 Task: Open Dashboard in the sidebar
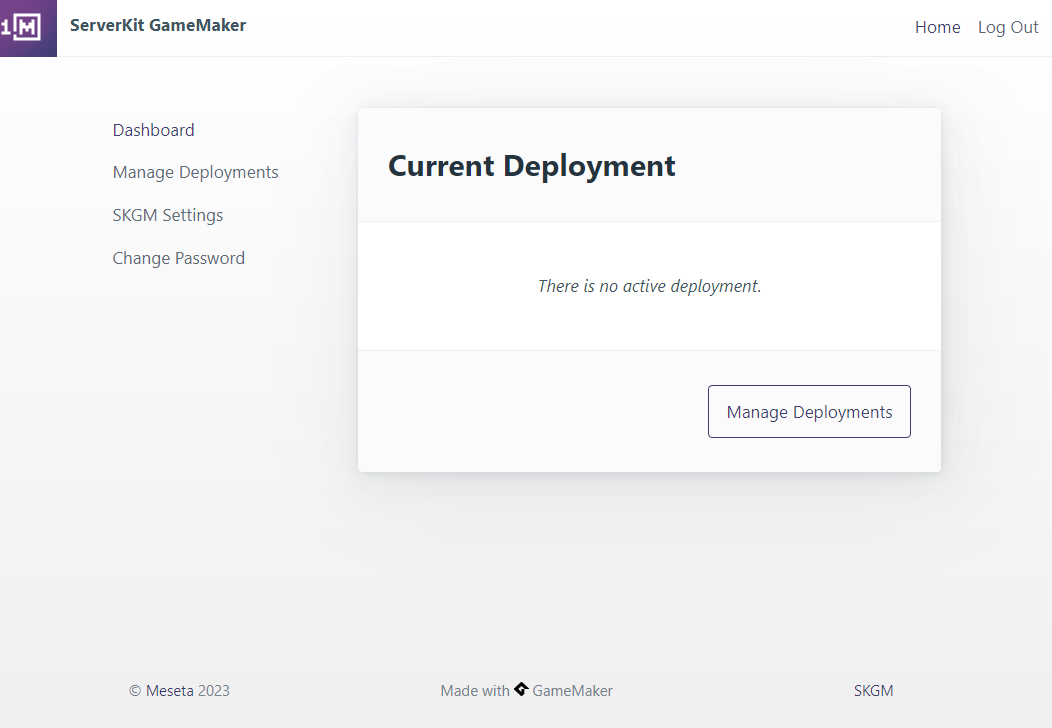point(154,130)
